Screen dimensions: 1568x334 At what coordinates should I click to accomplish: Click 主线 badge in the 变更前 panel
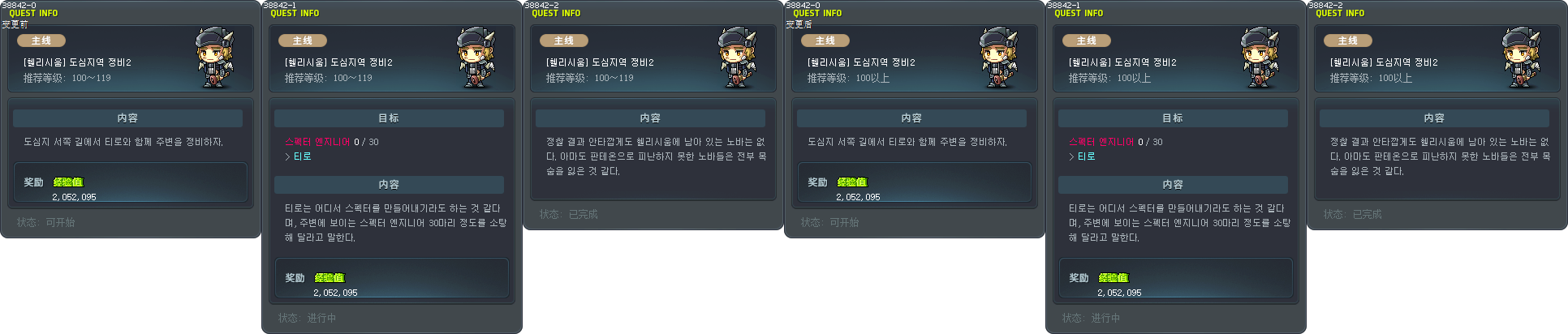click(41, 41)
